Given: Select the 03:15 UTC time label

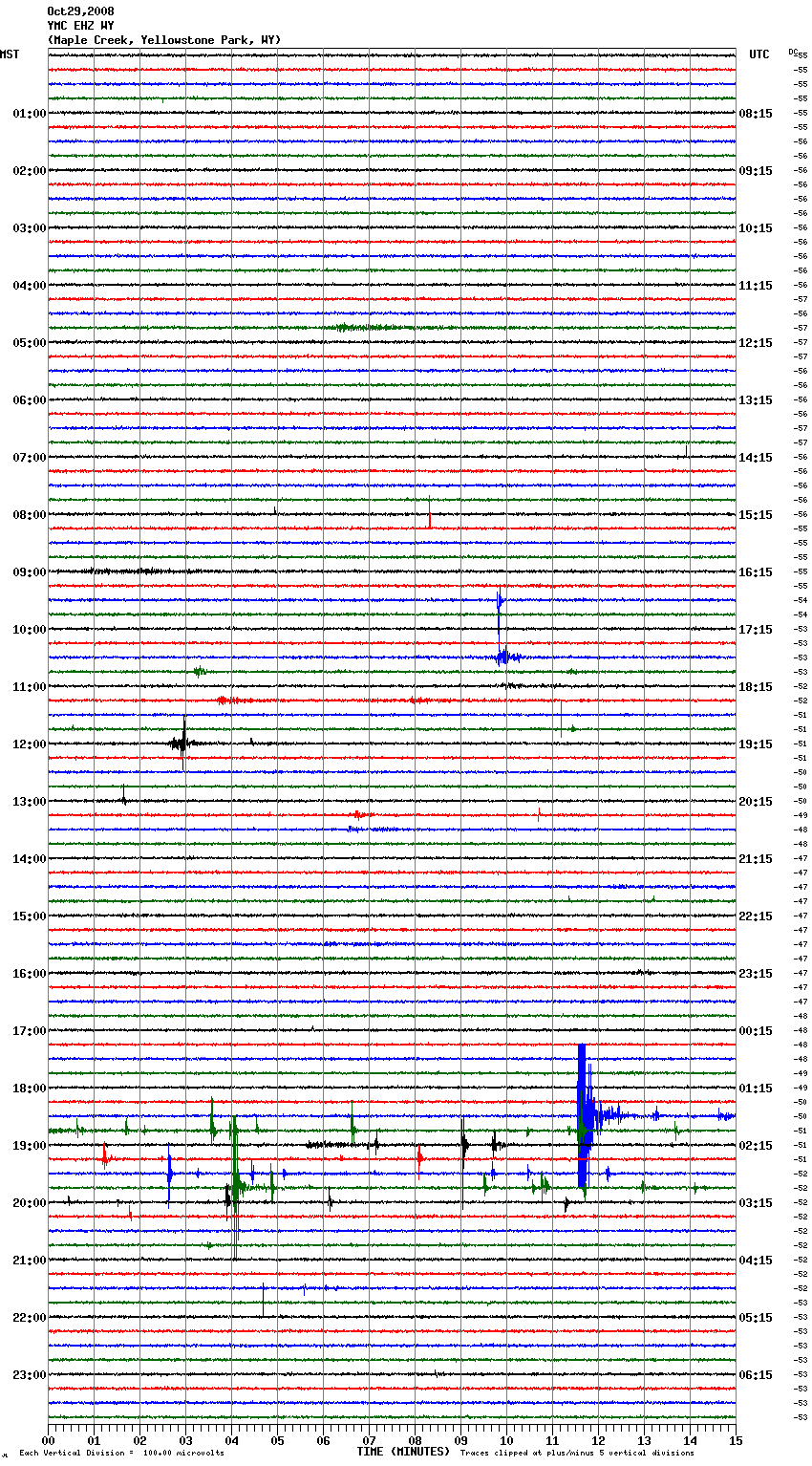Looking at the screenshot, I should click(756, 1203).
